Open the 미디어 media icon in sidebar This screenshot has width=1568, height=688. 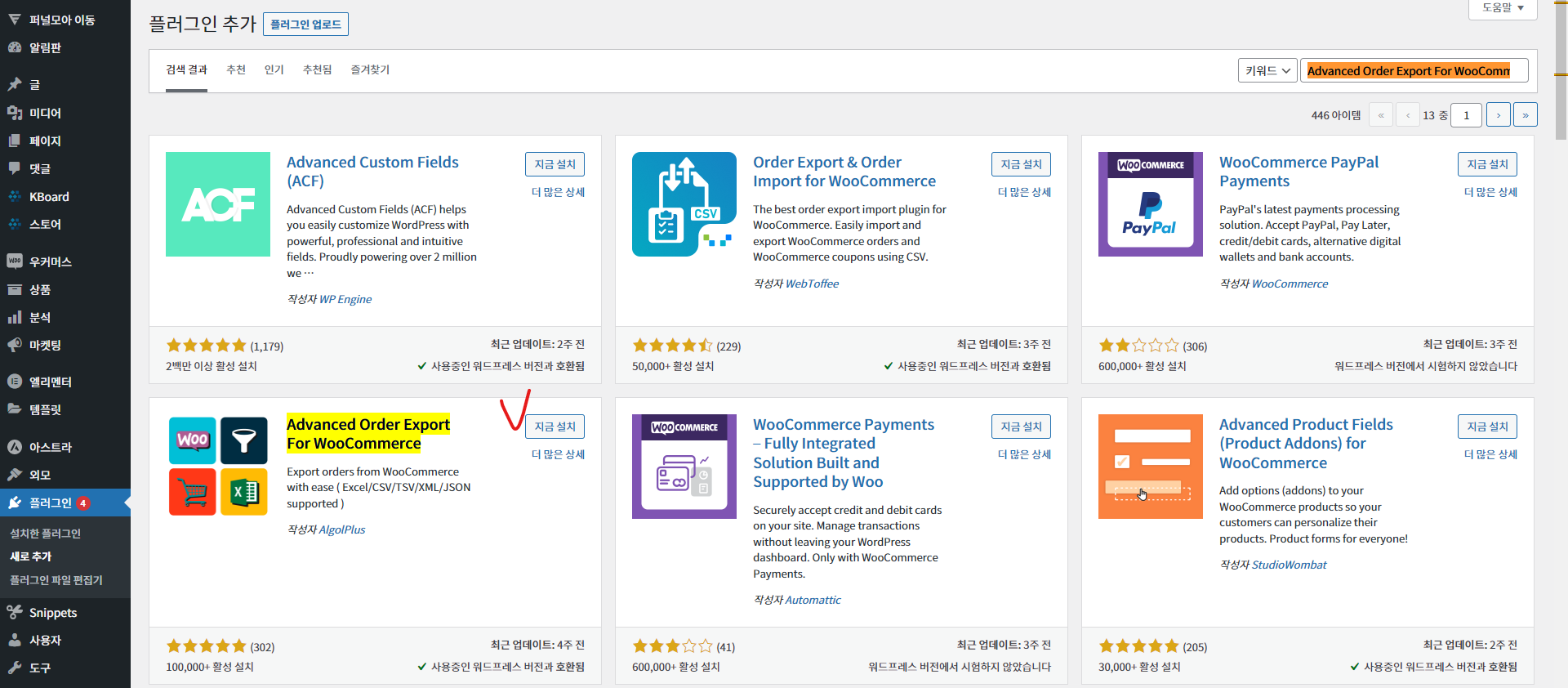[15, 113]
